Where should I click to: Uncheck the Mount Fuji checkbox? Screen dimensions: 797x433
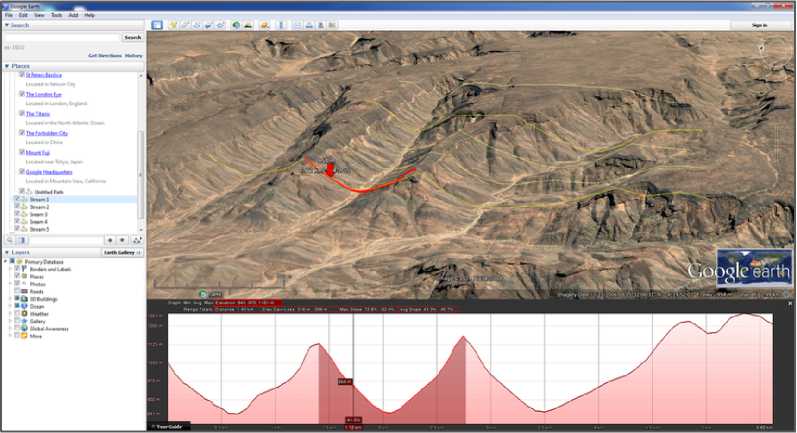pyautogui.click(x=22, y=152)
